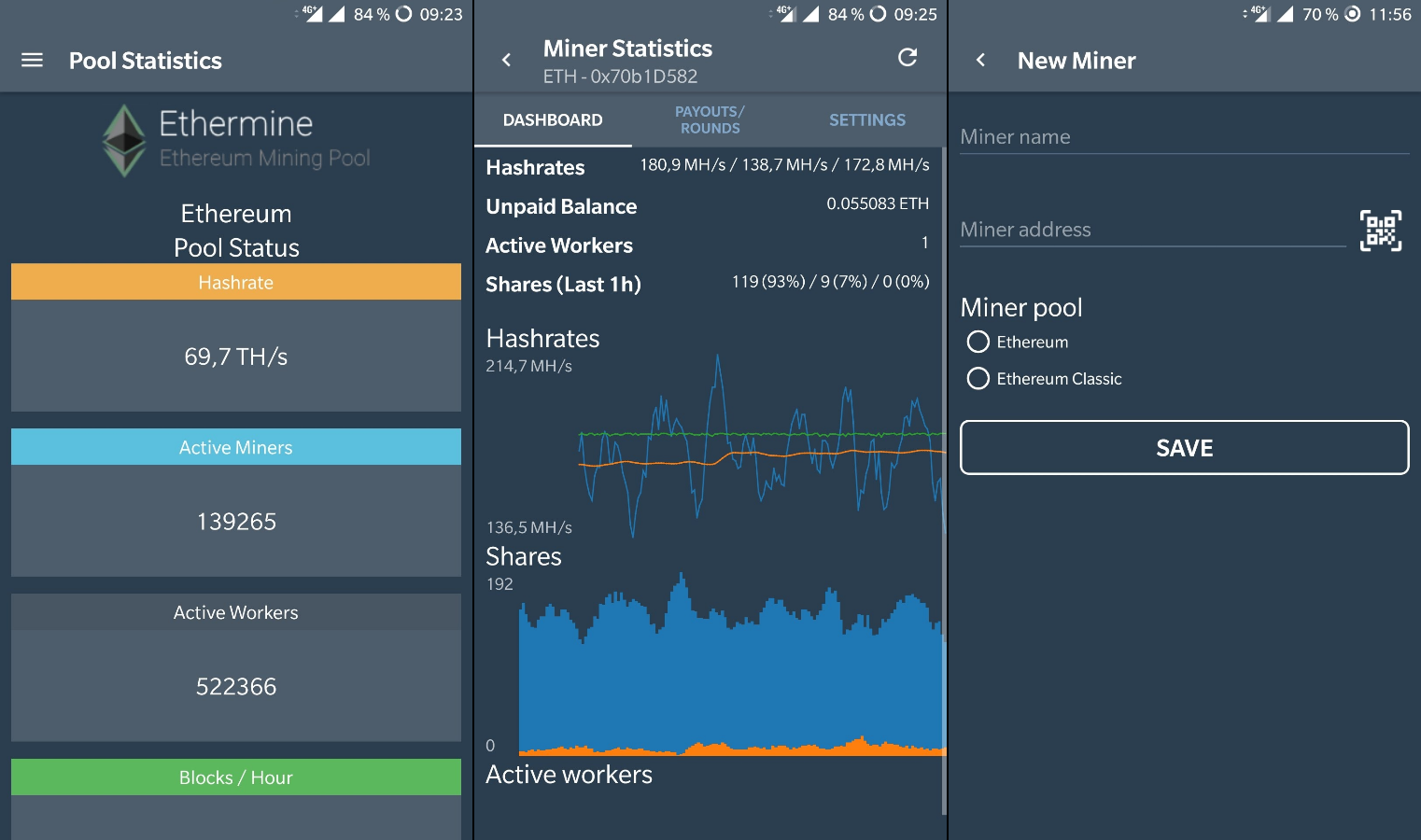Tap the Miner pool heading
Screen dimensions: 1421x840
pyautogui.click(x=1021, y=308)
